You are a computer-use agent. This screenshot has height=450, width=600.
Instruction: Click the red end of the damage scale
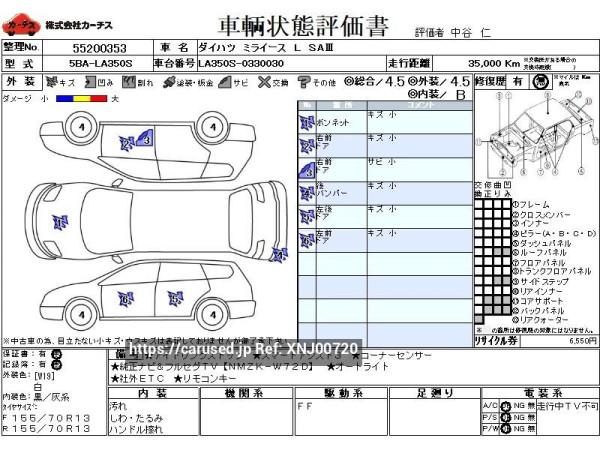coord(98,99)
